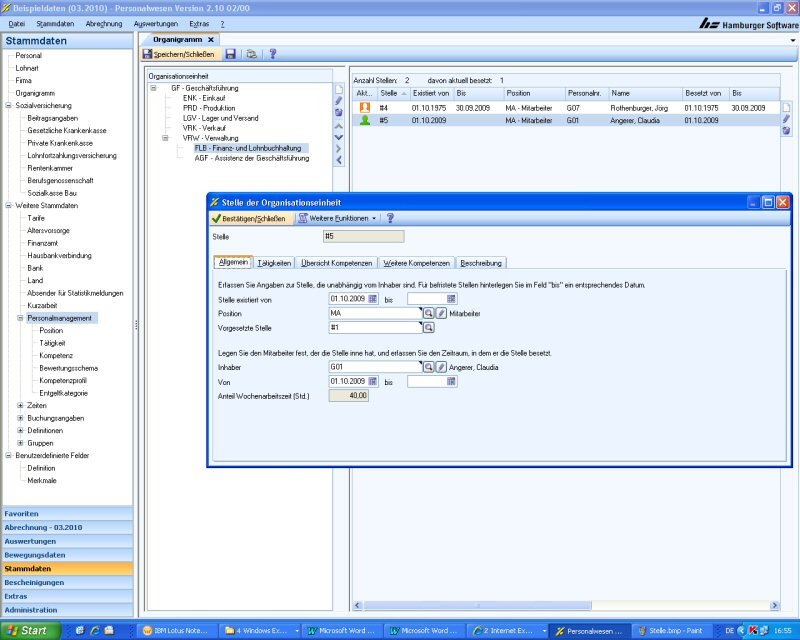
Task: Collapse Personalmanagement tree node
Action: [x=20, y=318]
